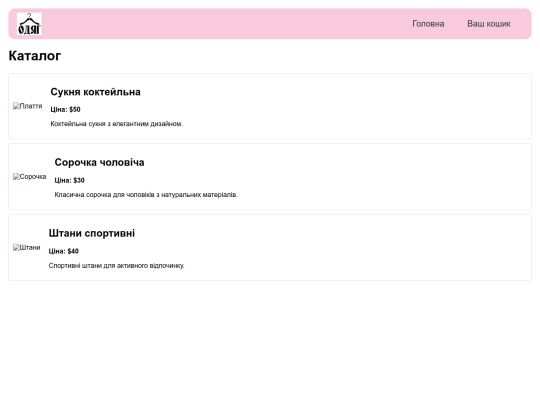Click description Класична сорочка для чоловіків

tap(146, 195)
